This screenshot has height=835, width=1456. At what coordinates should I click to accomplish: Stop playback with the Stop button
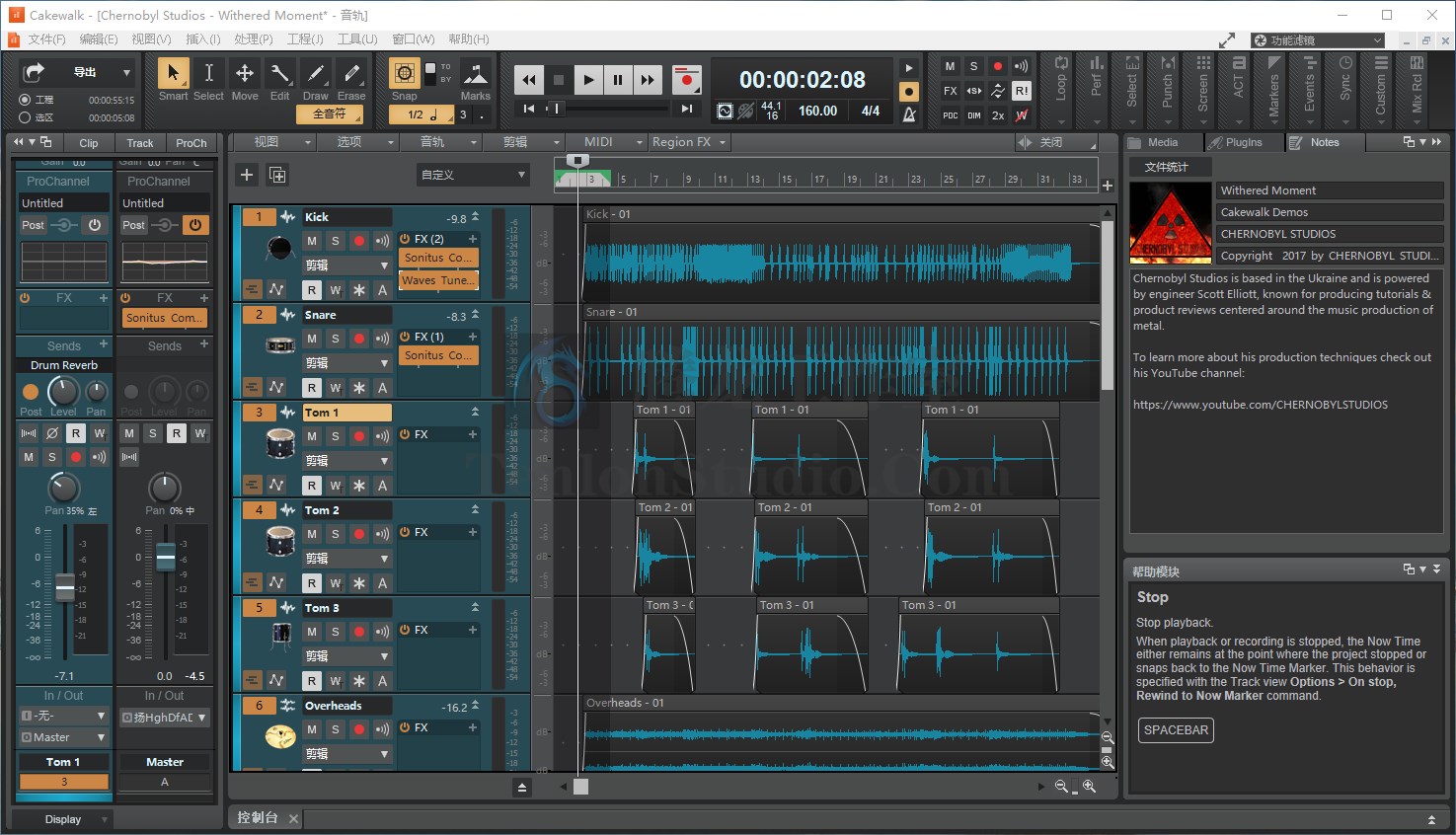559,80
